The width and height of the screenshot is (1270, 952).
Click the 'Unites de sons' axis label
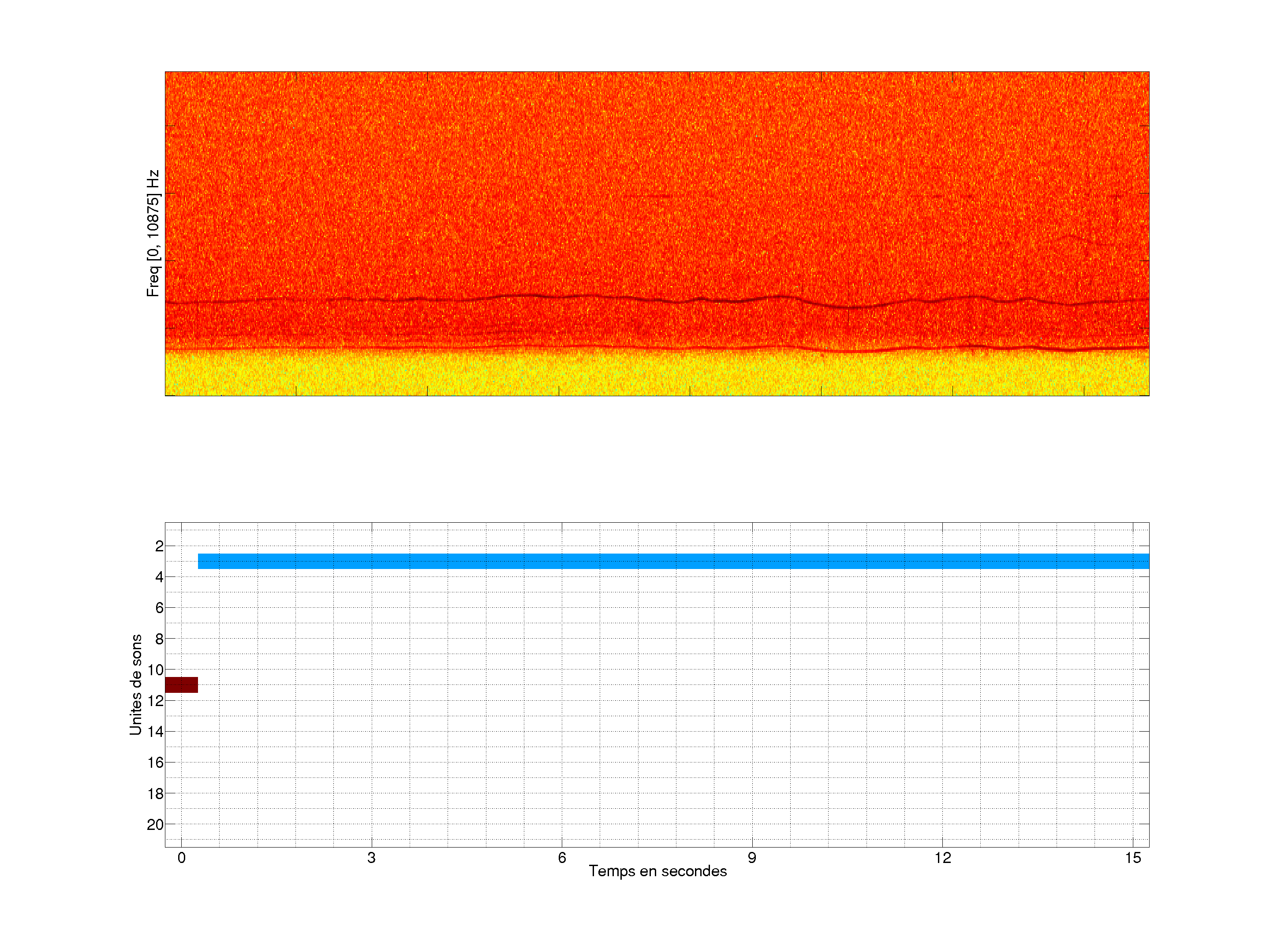[x=136, y=684]
